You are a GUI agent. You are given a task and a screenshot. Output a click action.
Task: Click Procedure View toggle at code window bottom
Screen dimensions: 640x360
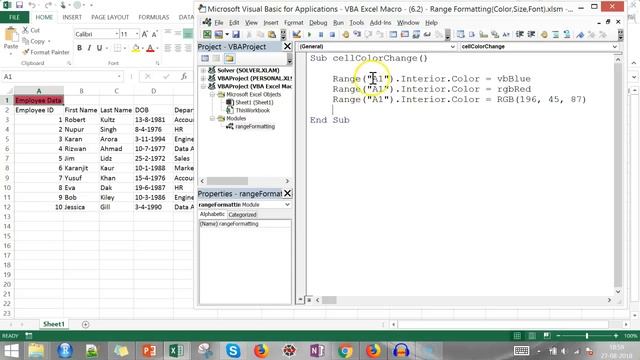pyautogui.click(x=300, y=300)
